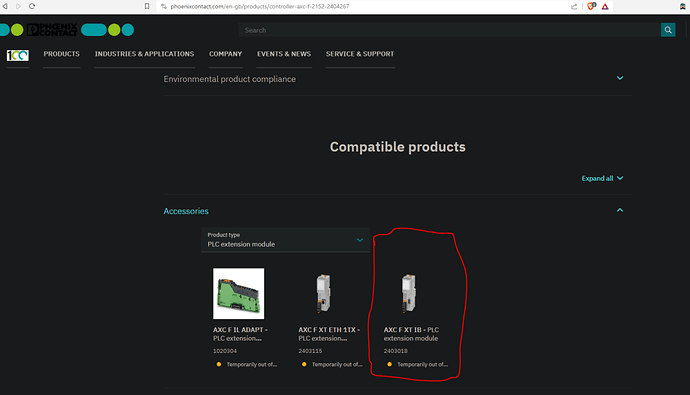
Task: Expand Environmental product compliance section
Action: coord(397,79)
